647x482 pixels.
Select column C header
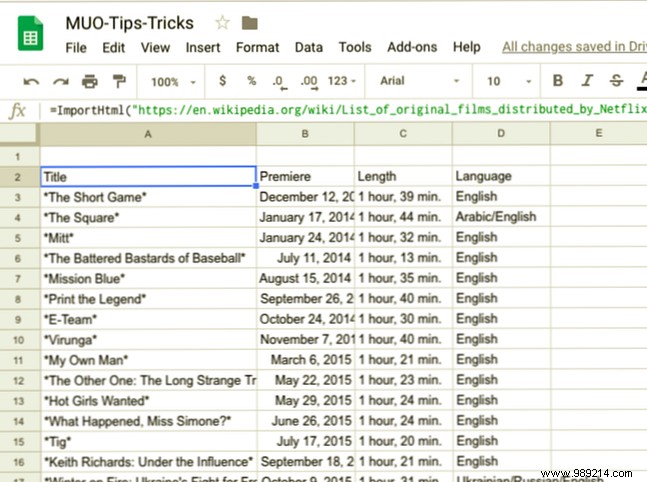[403, 134]
